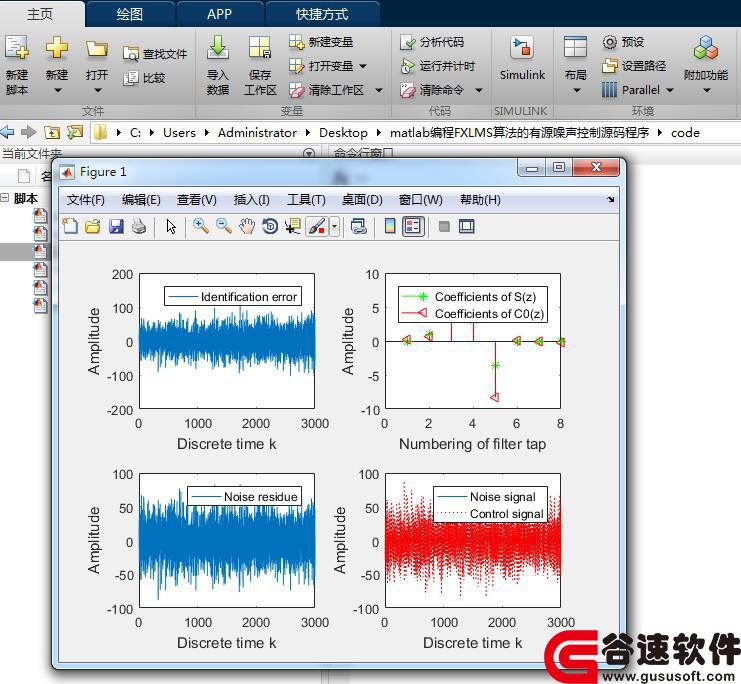The image size is (741, 684).
Task: Click Run and Time (运行并计时)
Action: (437, 66)
